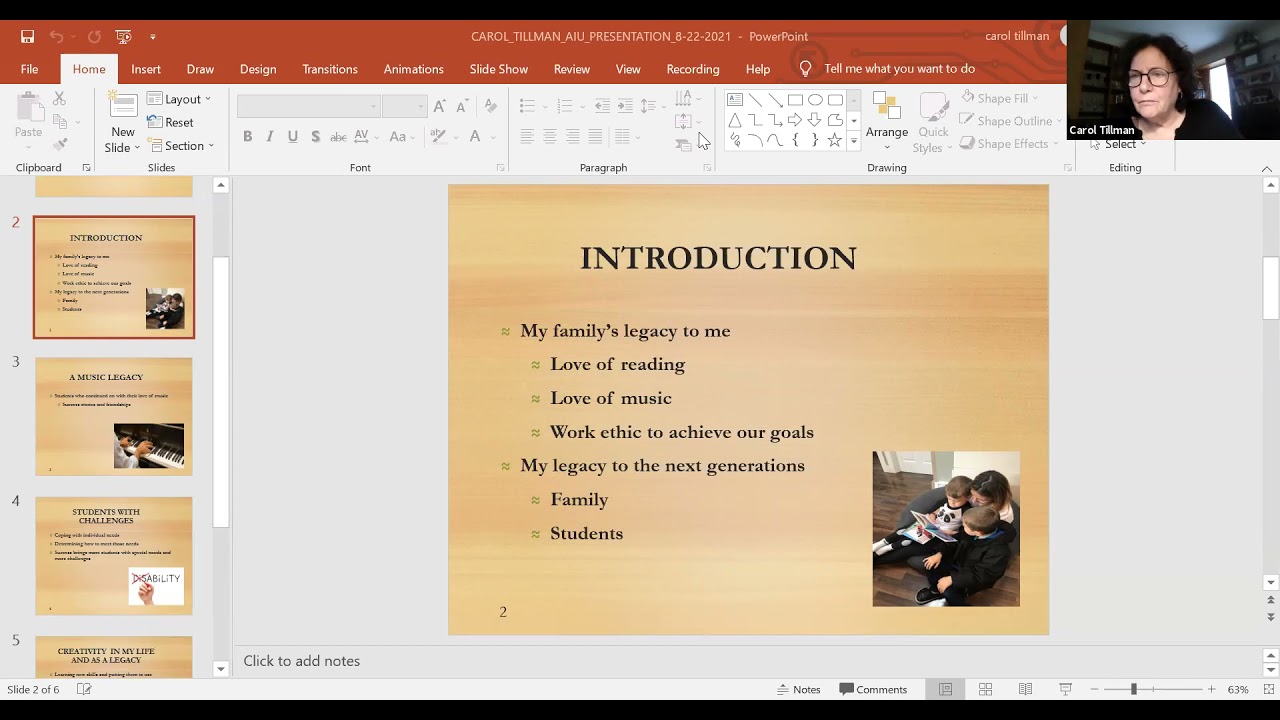Click the lightbulb Tell me icon
Image resolution: width=1280 pixels, height=720 pixels.
point(805,69)
